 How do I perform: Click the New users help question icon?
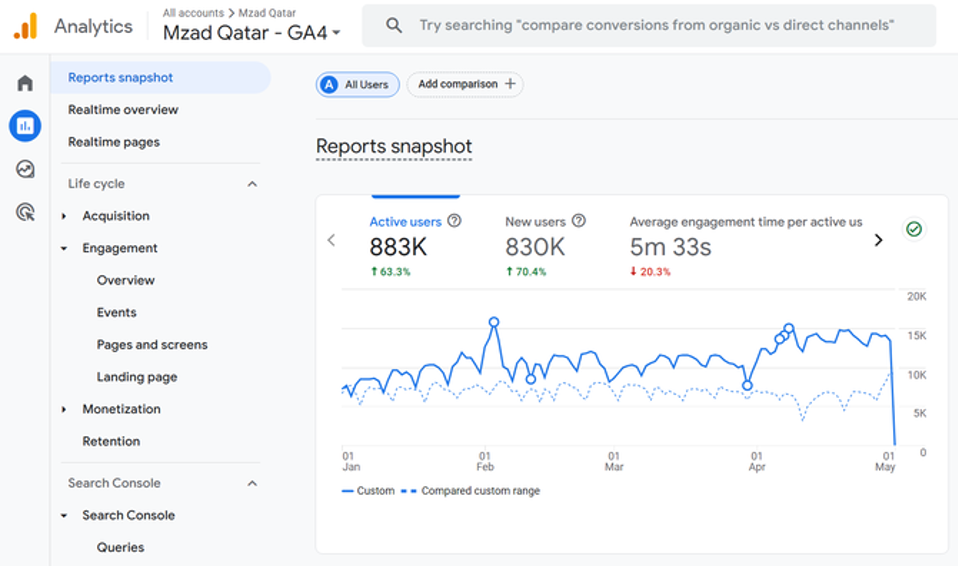coord(579,221)
